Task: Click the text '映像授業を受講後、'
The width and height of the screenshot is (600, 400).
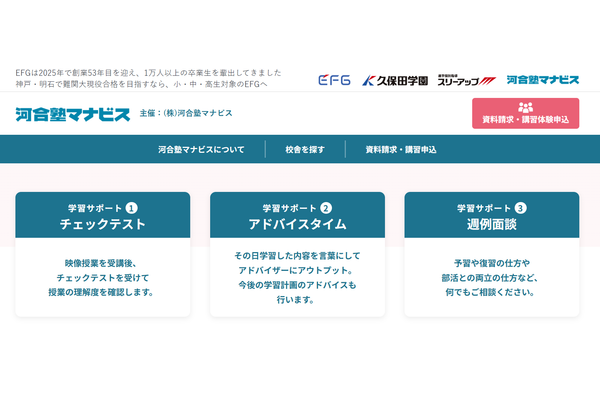Action: 101,263
